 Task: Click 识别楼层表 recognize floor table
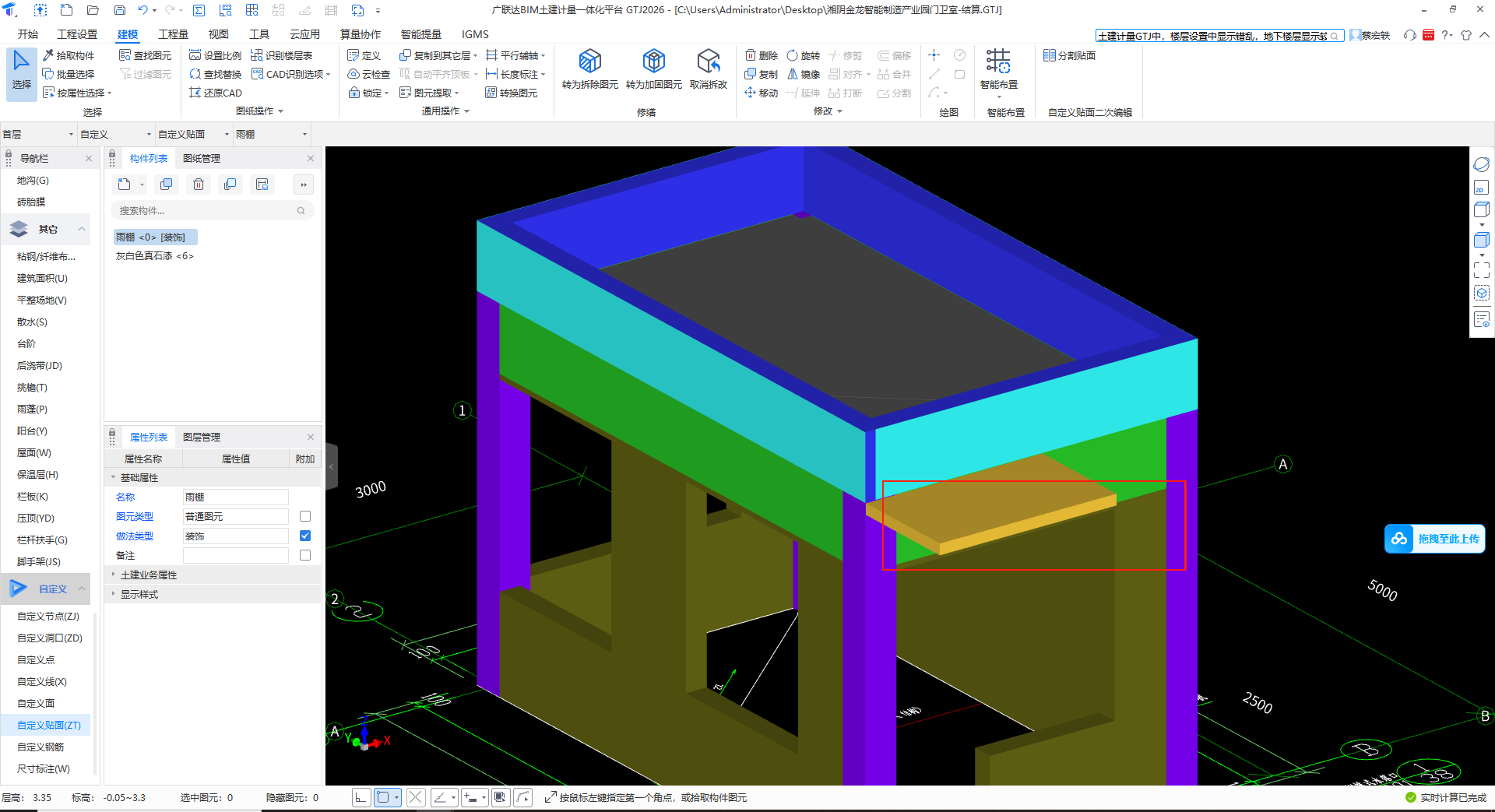tap(281, 55)
